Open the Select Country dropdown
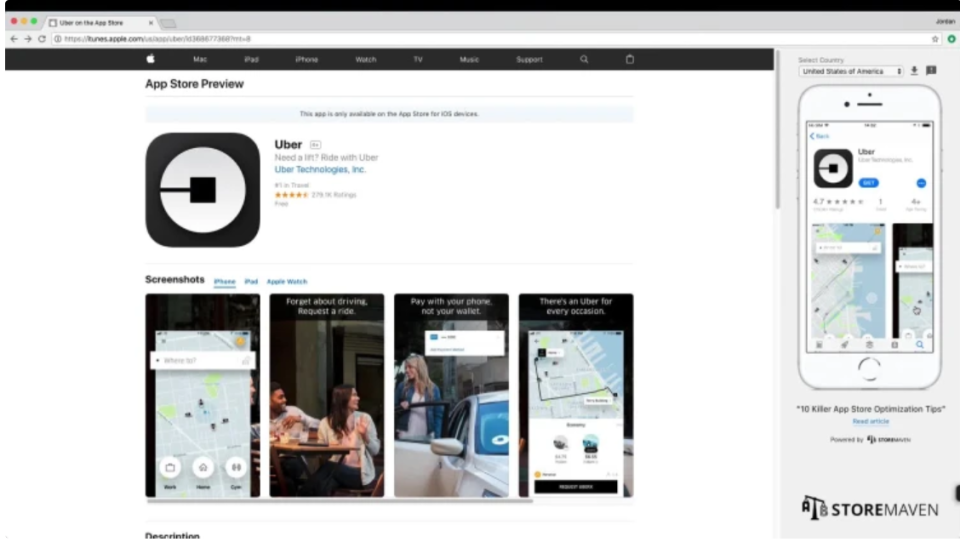The height and width of the screenshot is (542, 960). (x=850, y=71)
